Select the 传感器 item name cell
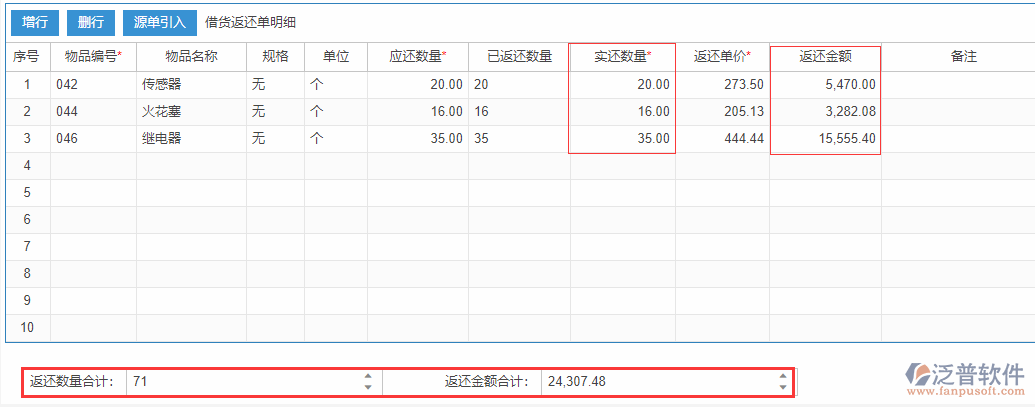The height and width of the screenshot is (407, 1035). 191,85
